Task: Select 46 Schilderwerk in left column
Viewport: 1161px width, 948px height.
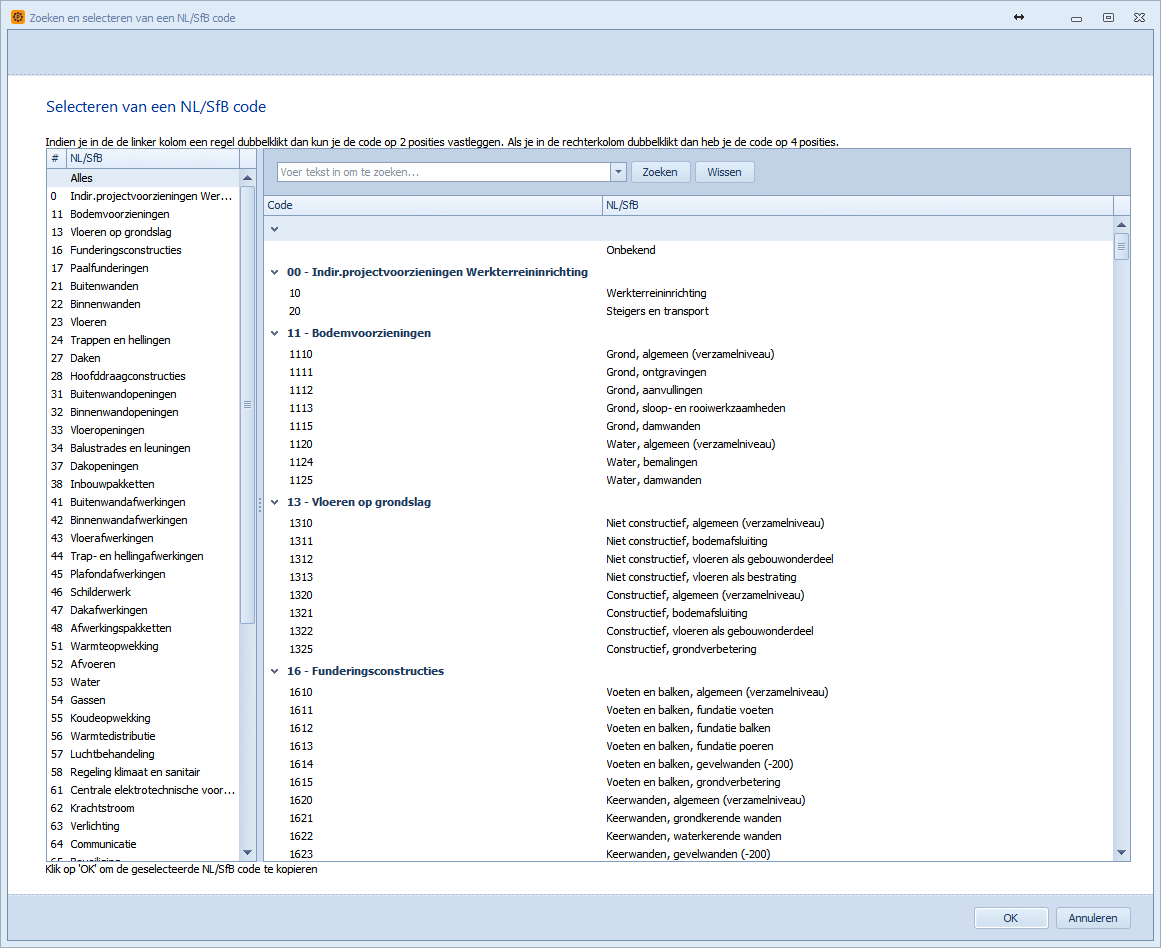Action: pos(100,592)
